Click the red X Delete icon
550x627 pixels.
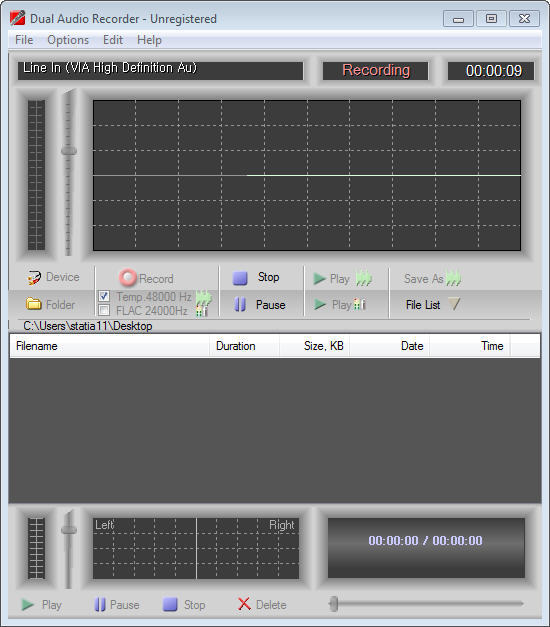tap(244, 604)
